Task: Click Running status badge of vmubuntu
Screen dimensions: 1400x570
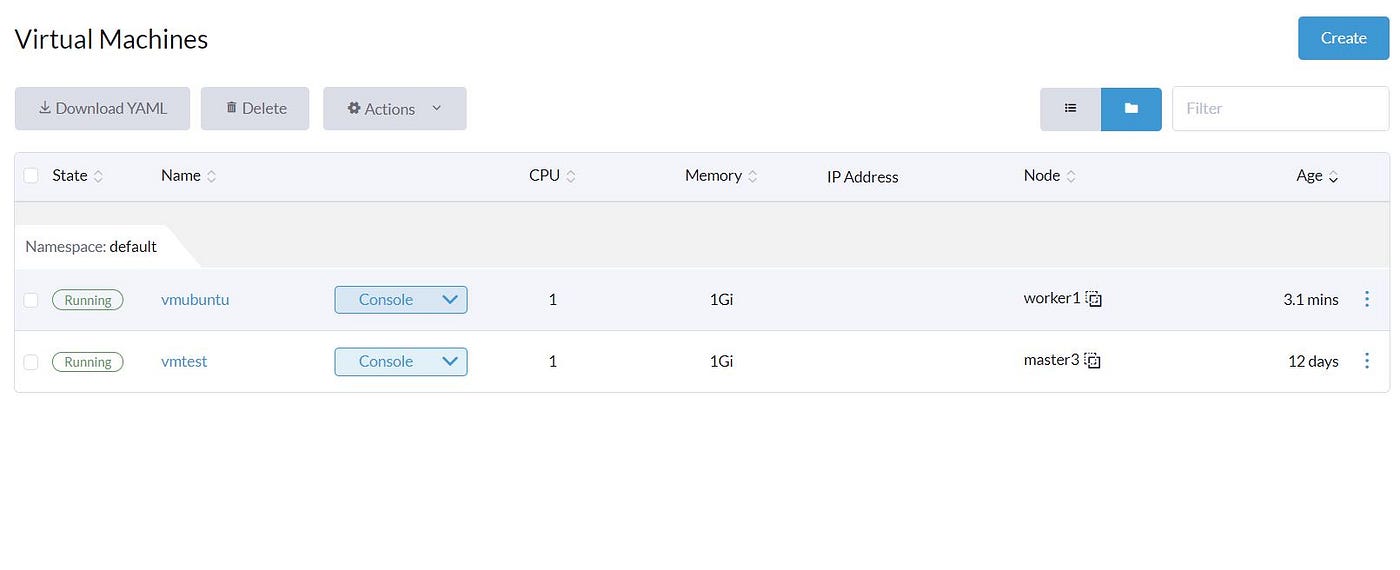Action: (x=88, y=300)
